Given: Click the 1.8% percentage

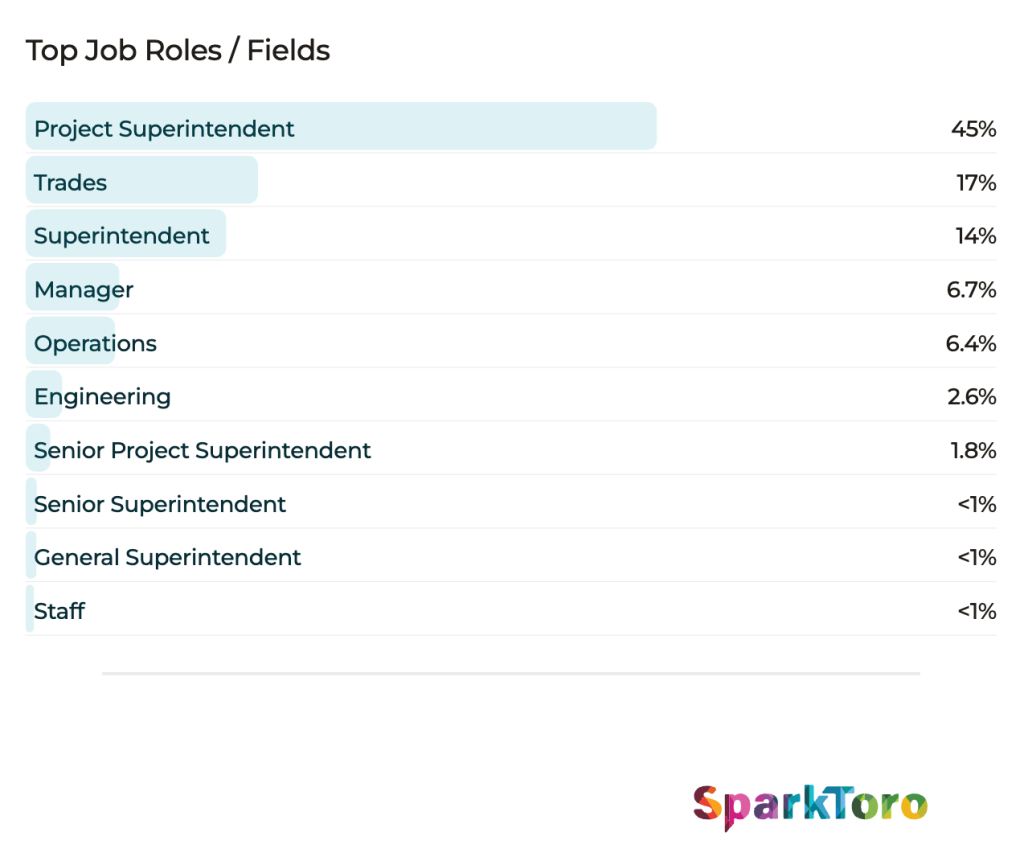Looking at the screenshot, I should pyautogui.click(x=973, y=450).
